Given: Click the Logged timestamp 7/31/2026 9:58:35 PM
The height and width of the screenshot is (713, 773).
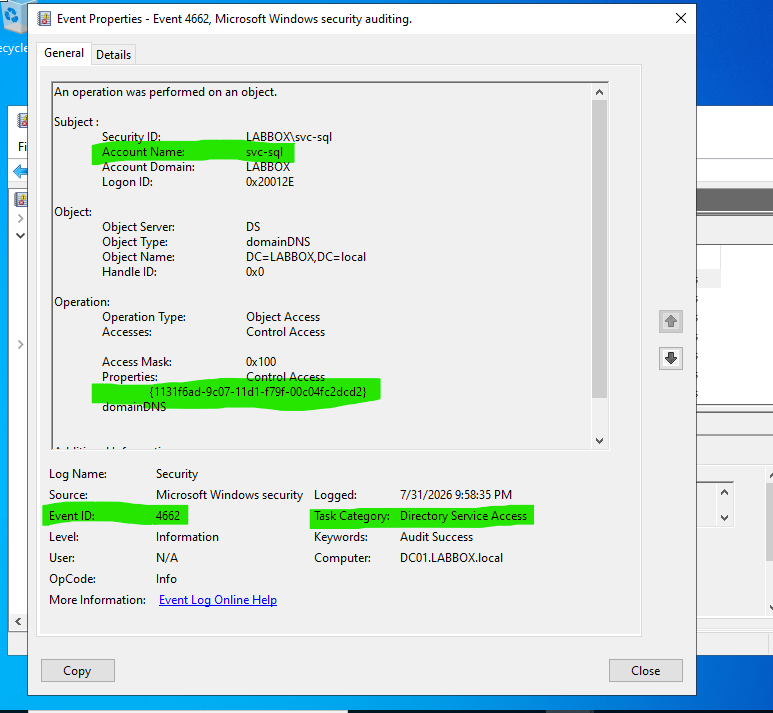Looking at the screenshot, I should [456, 495].
